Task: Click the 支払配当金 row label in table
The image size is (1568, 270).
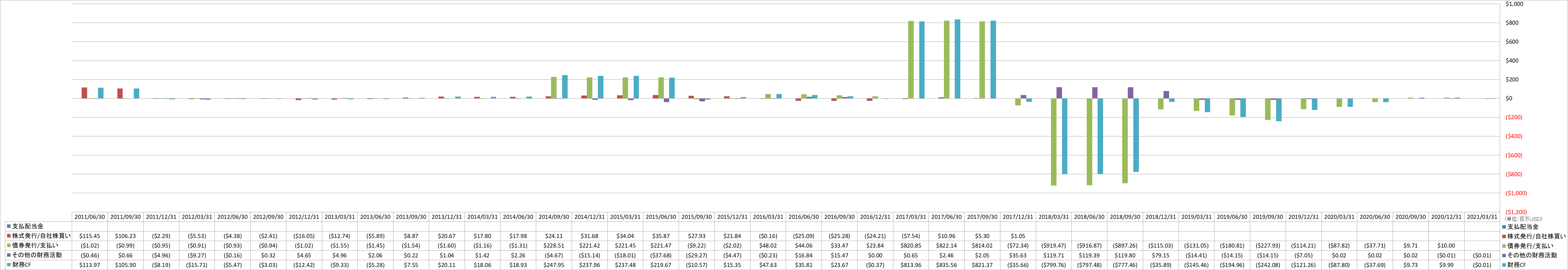Action: coord(28,226)
